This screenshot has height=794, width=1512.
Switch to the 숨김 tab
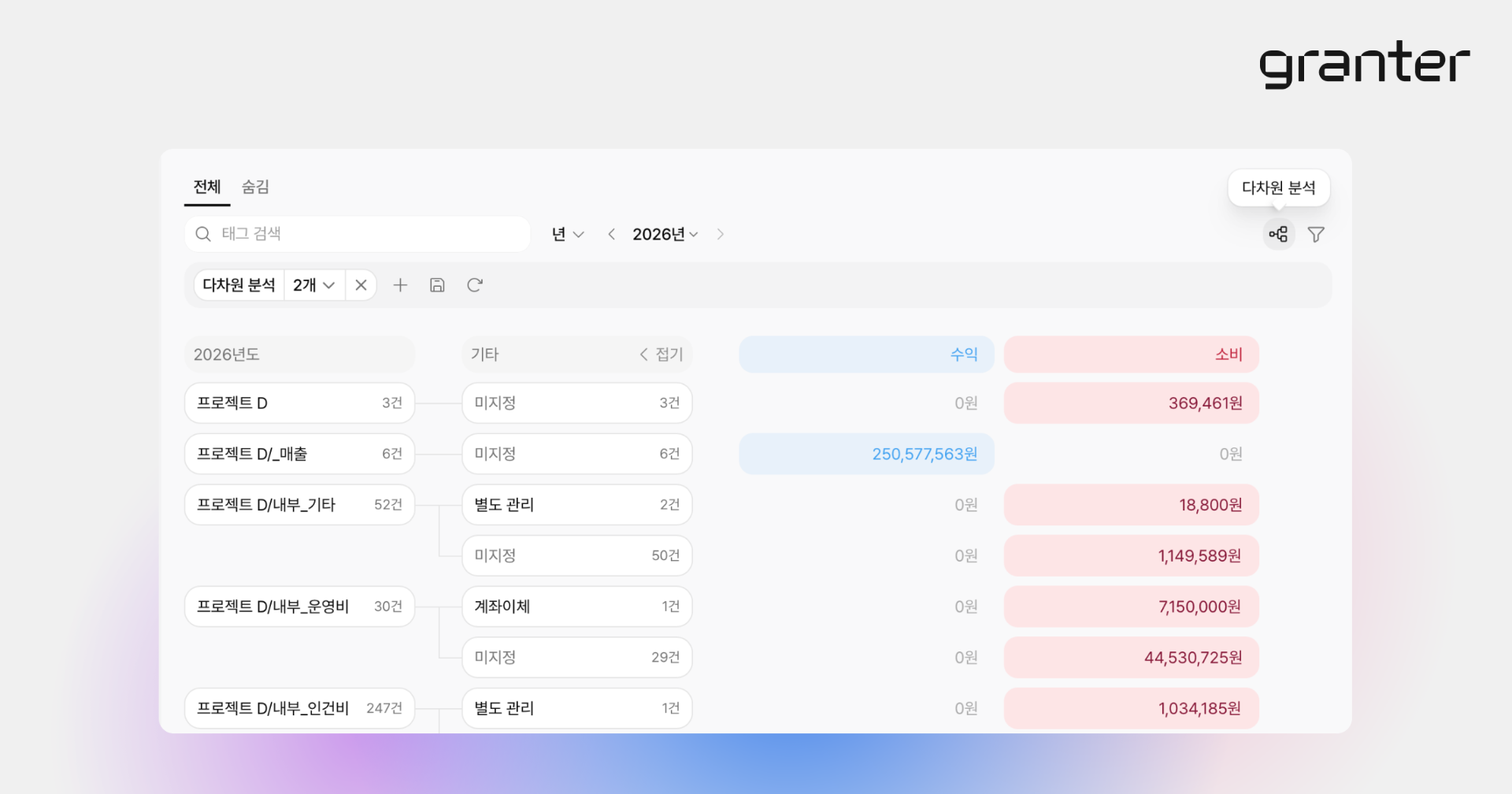click(x=255, y=187)
